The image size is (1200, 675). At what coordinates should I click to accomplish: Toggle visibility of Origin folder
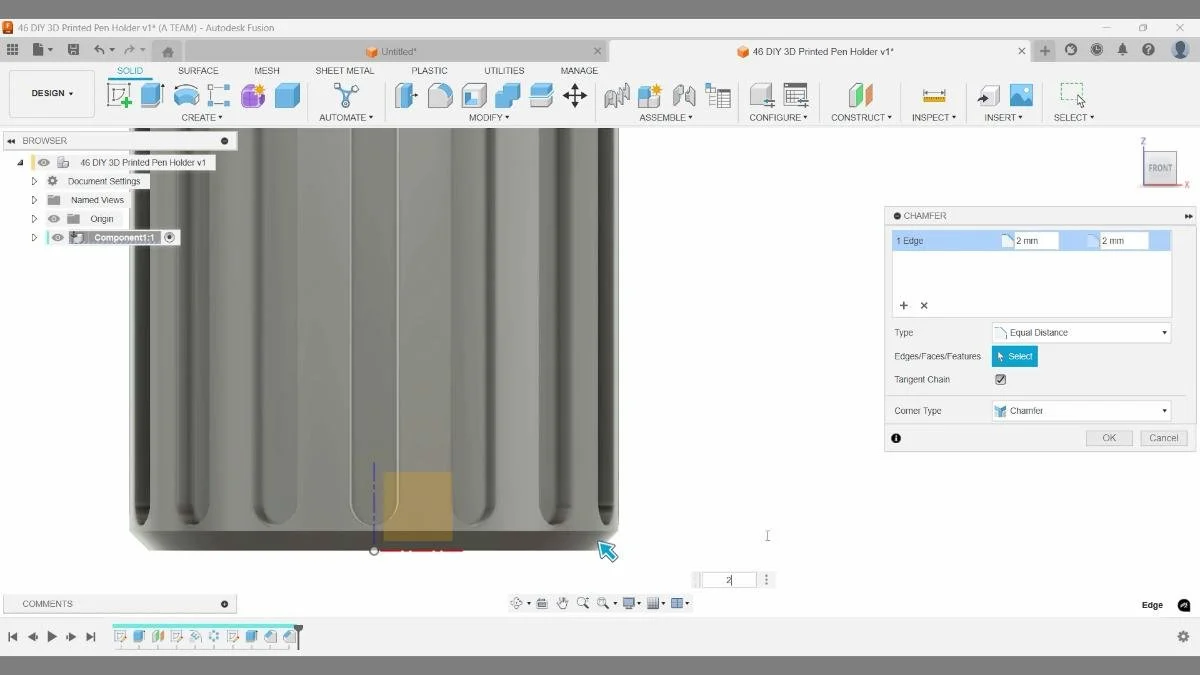(54, 219)
